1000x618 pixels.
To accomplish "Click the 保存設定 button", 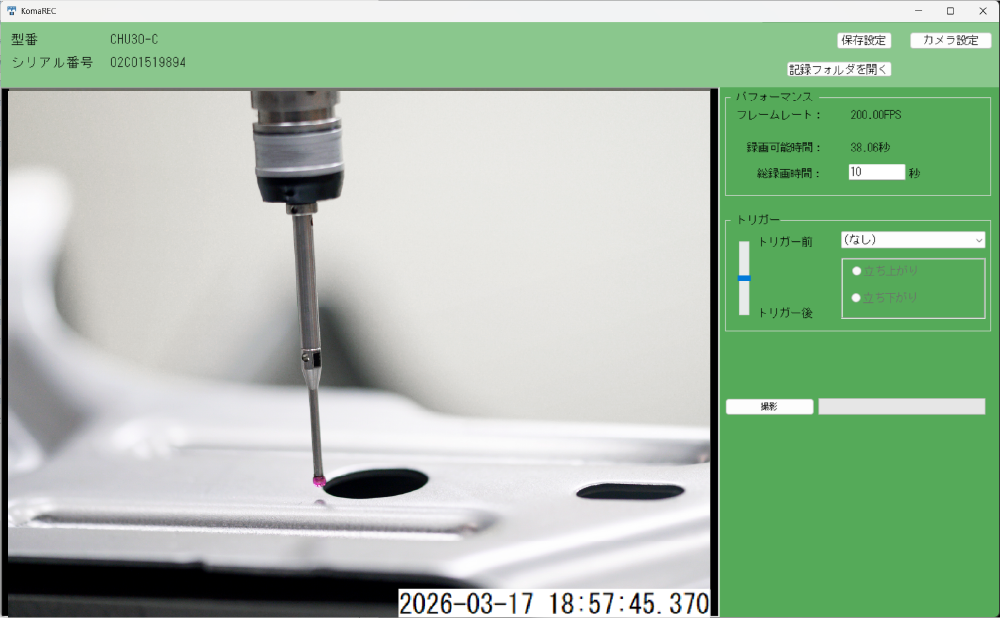I will pyautogui.click(x=864, y=41).
